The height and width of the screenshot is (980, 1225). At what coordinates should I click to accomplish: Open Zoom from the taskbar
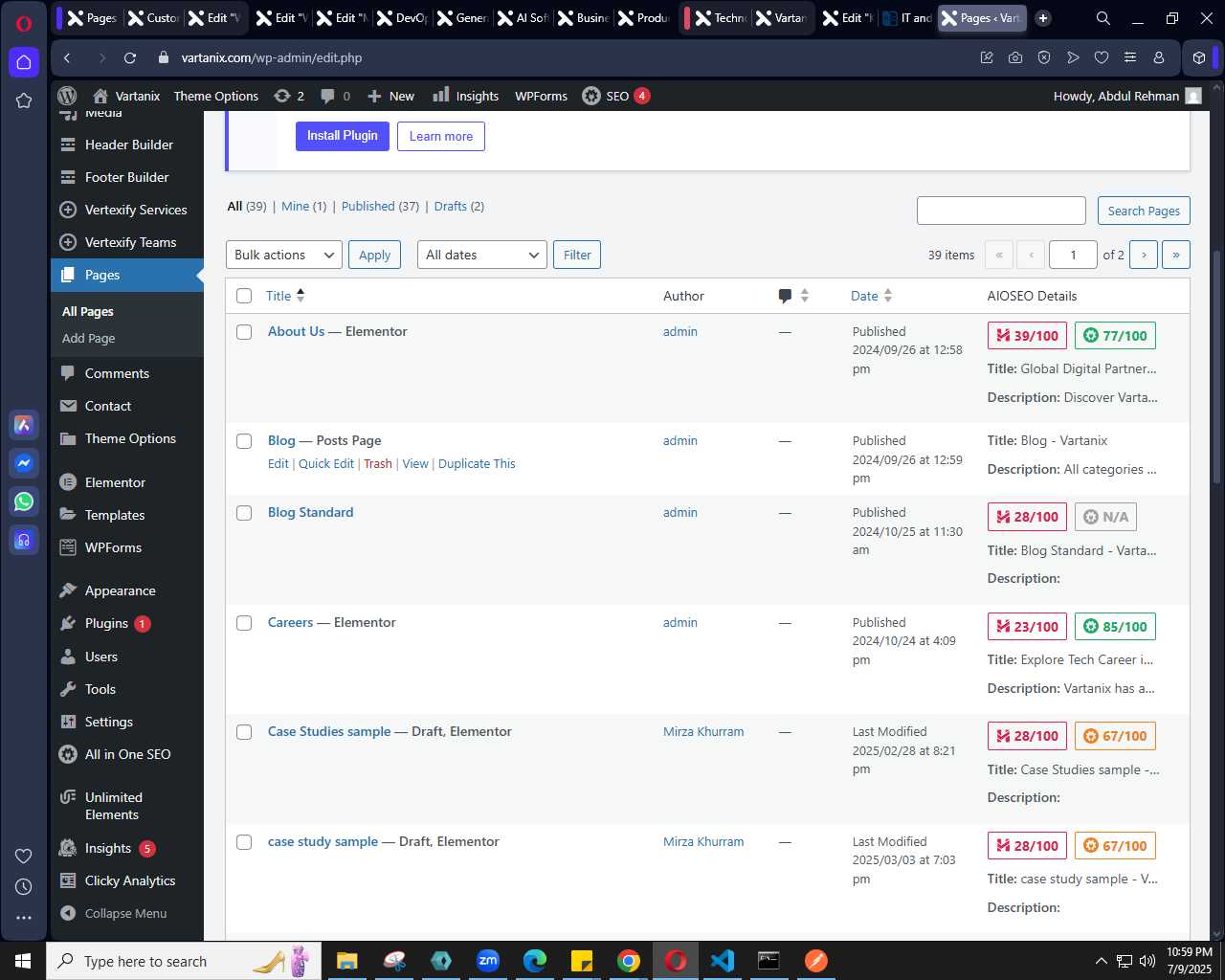point(488,960)
